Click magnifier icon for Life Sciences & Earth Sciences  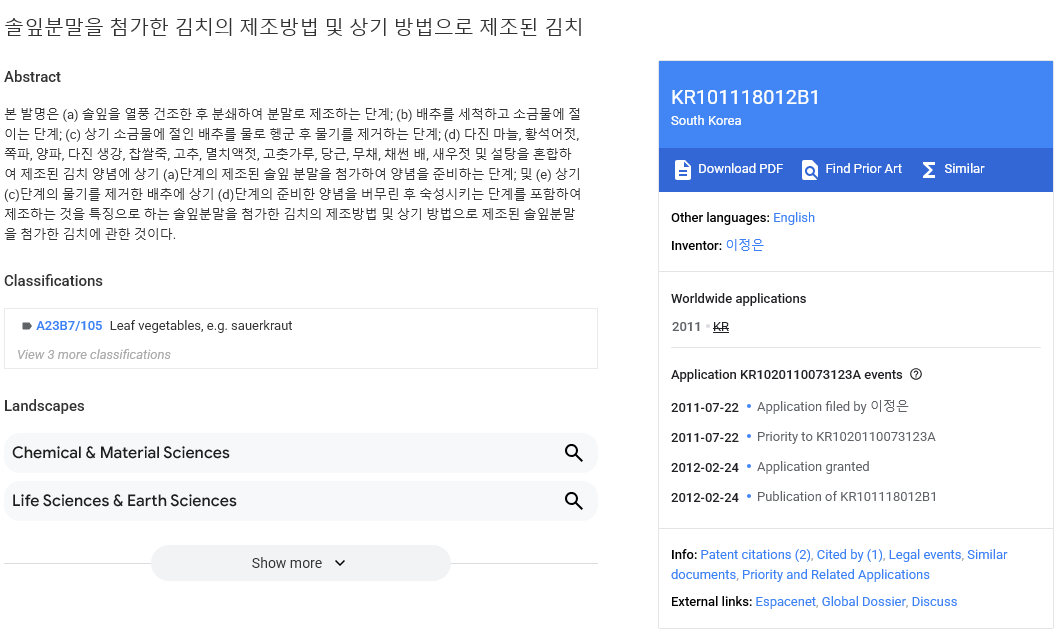pyautogui.click(x=573, y=501)
